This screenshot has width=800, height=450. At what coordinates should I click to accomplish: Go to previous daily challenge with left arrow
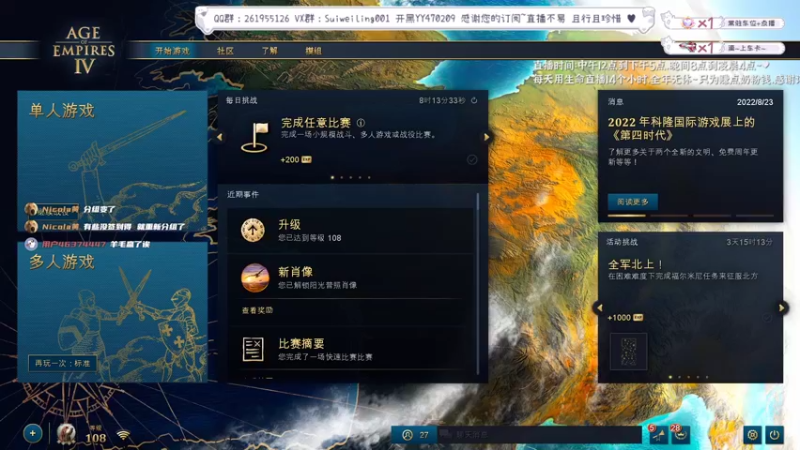[x=220, y=137]
